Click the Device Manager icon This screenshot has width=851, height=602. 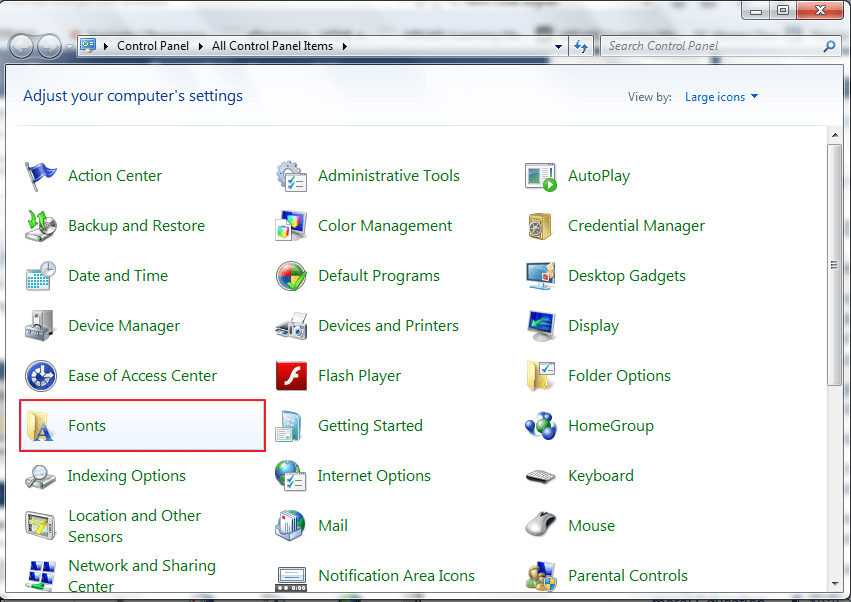[40, 326]
